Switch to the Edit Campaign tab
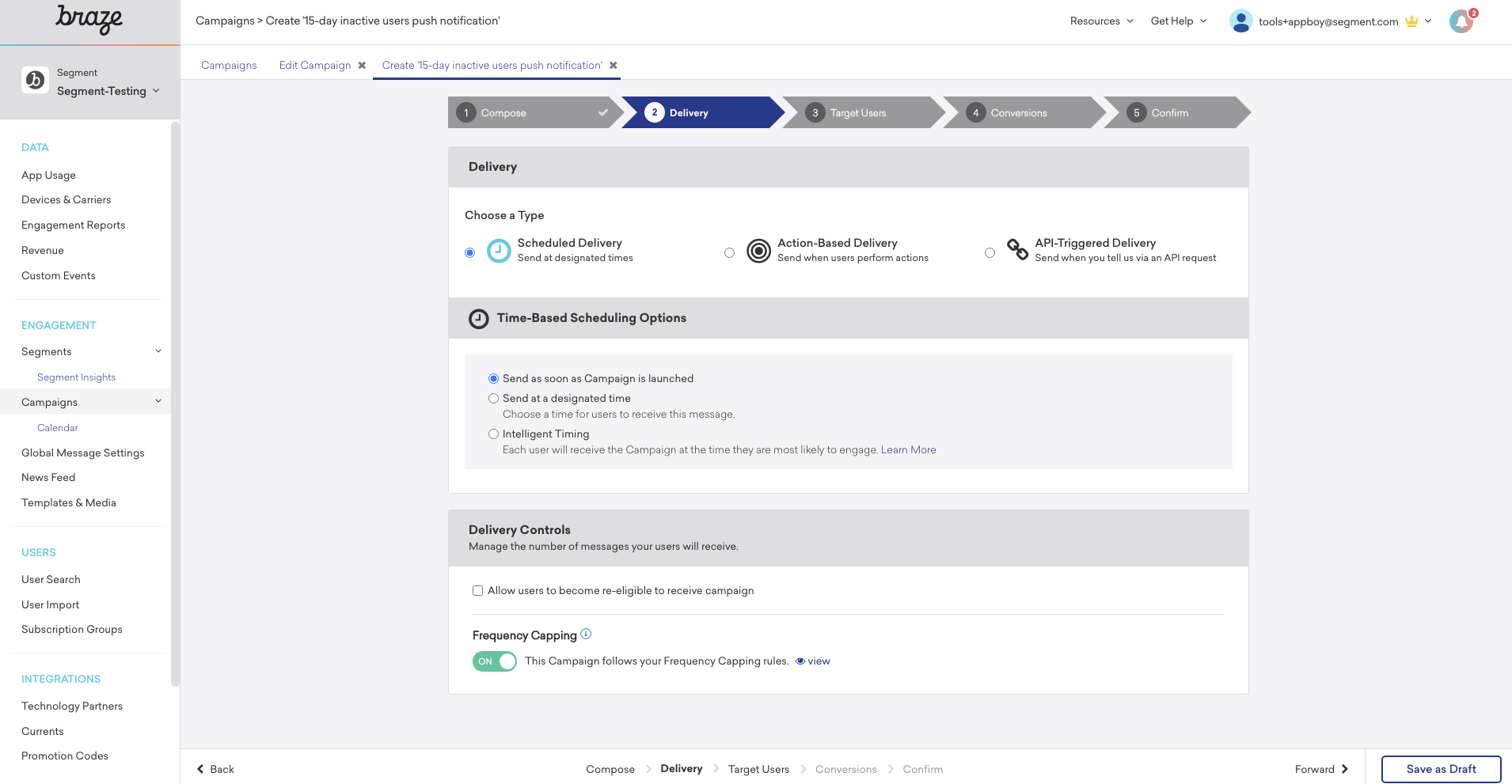 [315, 66]
